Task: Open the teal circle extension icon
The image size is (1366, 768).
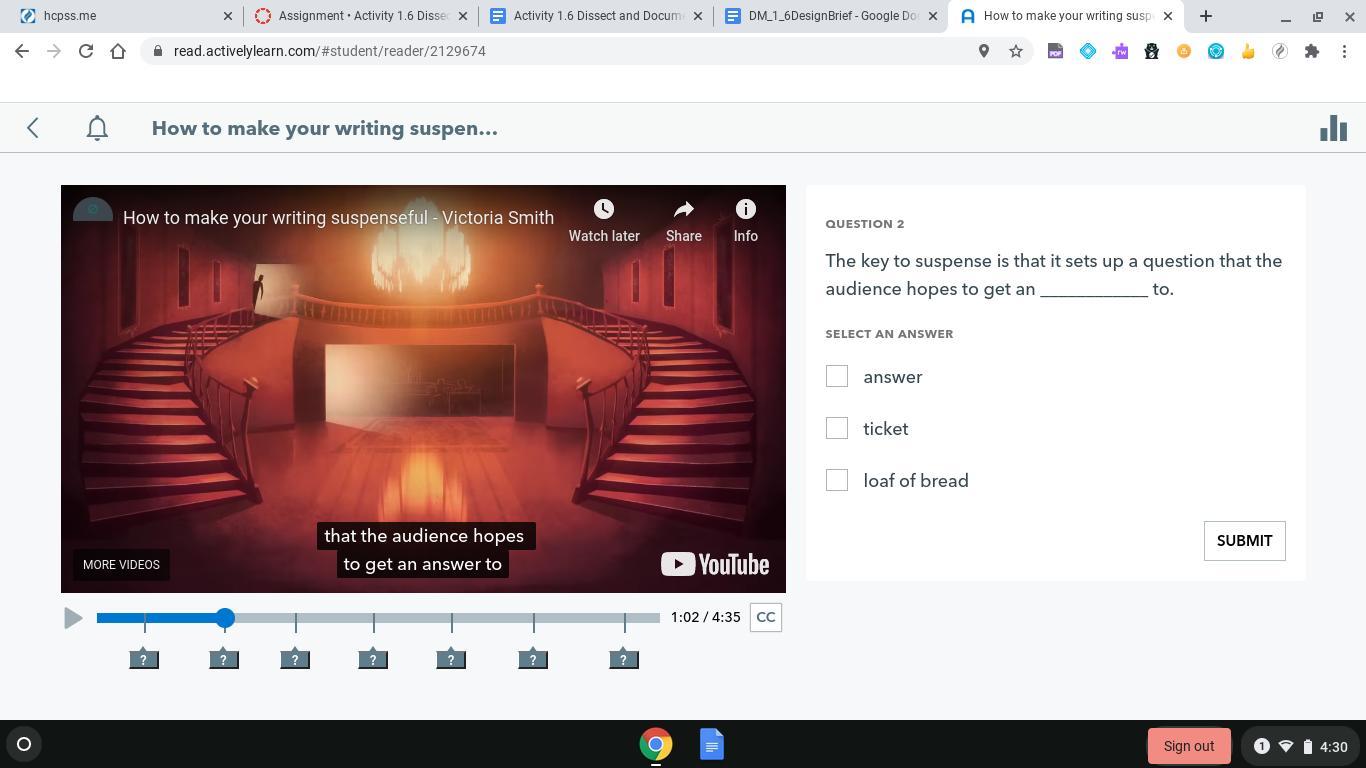Action: [x=1216, y=51]
